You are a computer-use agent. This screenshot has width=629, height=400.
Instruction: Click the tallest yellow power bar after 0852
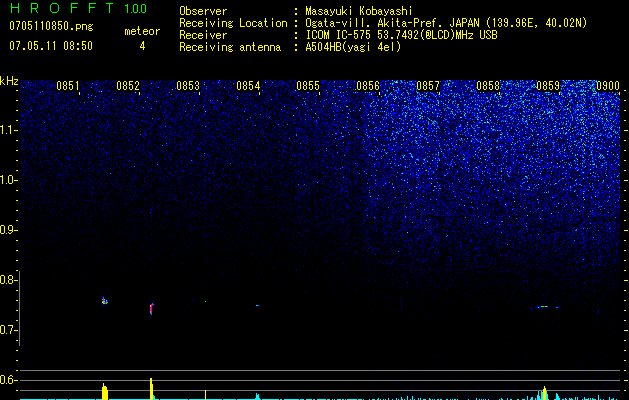152,388
